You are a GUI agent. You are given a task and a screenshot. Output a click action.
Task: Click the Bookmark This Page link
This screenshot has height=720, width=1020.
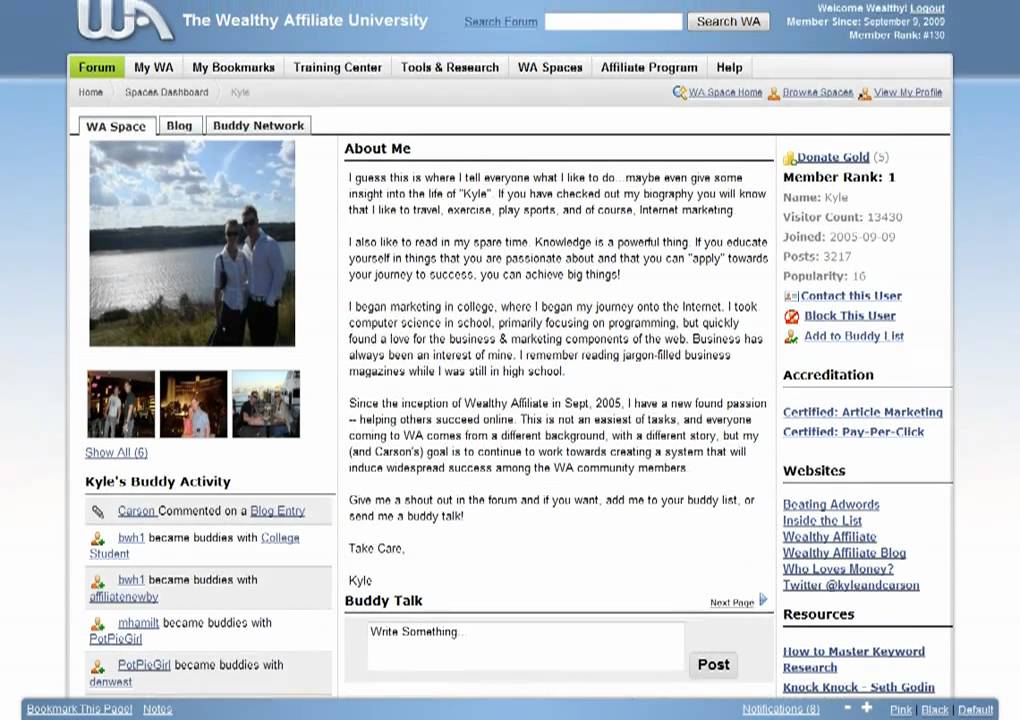coord(79,709)
